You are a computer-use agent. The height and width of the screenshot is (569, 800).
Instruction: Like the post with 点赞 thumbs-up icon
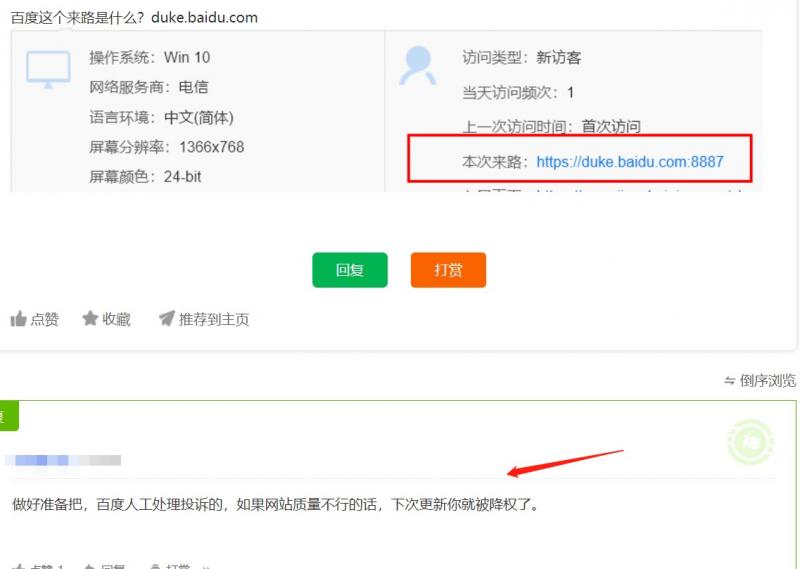point(18,319)
